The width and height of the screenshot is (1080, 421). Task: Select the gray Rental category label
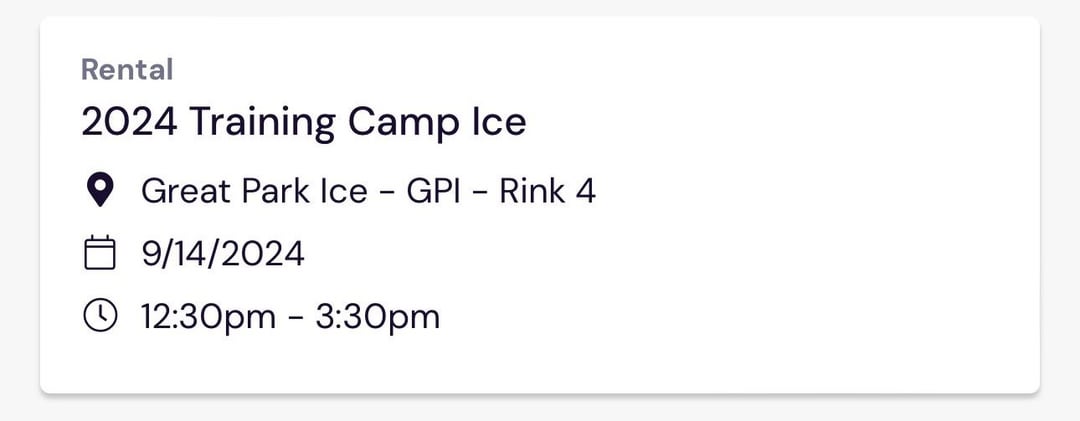pyautogui.click(x=127, y=70)
